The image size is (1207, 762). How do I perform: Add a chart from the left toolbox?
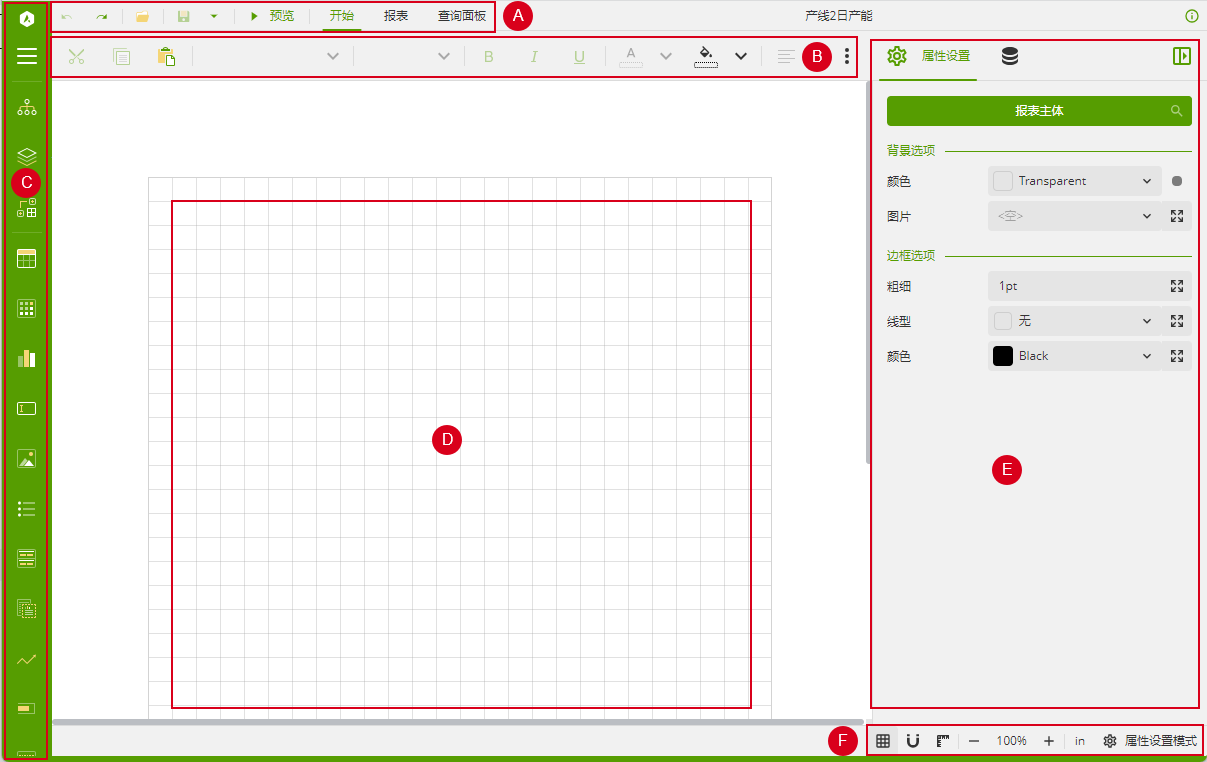coord(27,358)
